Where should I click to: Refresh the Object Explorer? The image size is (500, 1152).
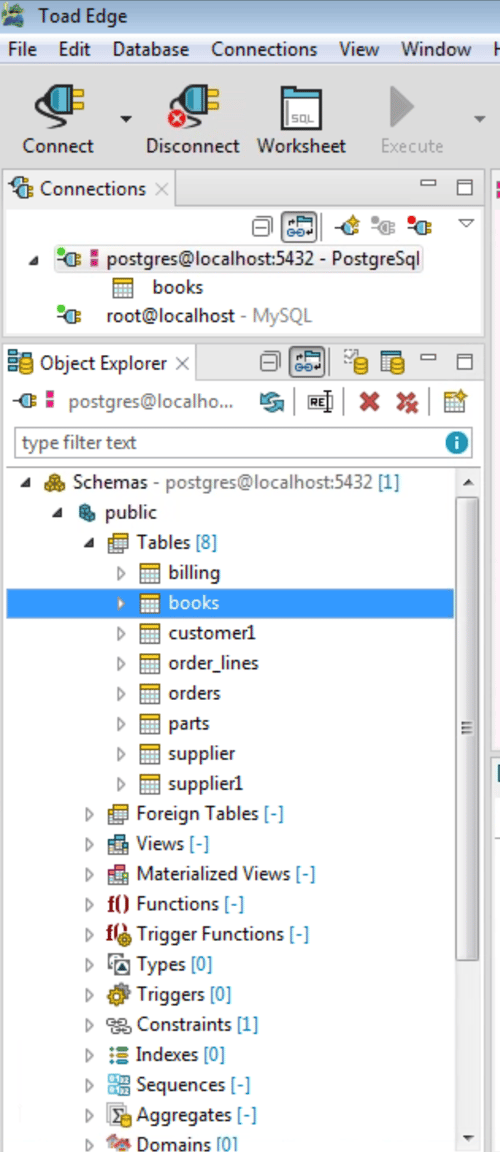pyautogui.click(x=272, y=402)
